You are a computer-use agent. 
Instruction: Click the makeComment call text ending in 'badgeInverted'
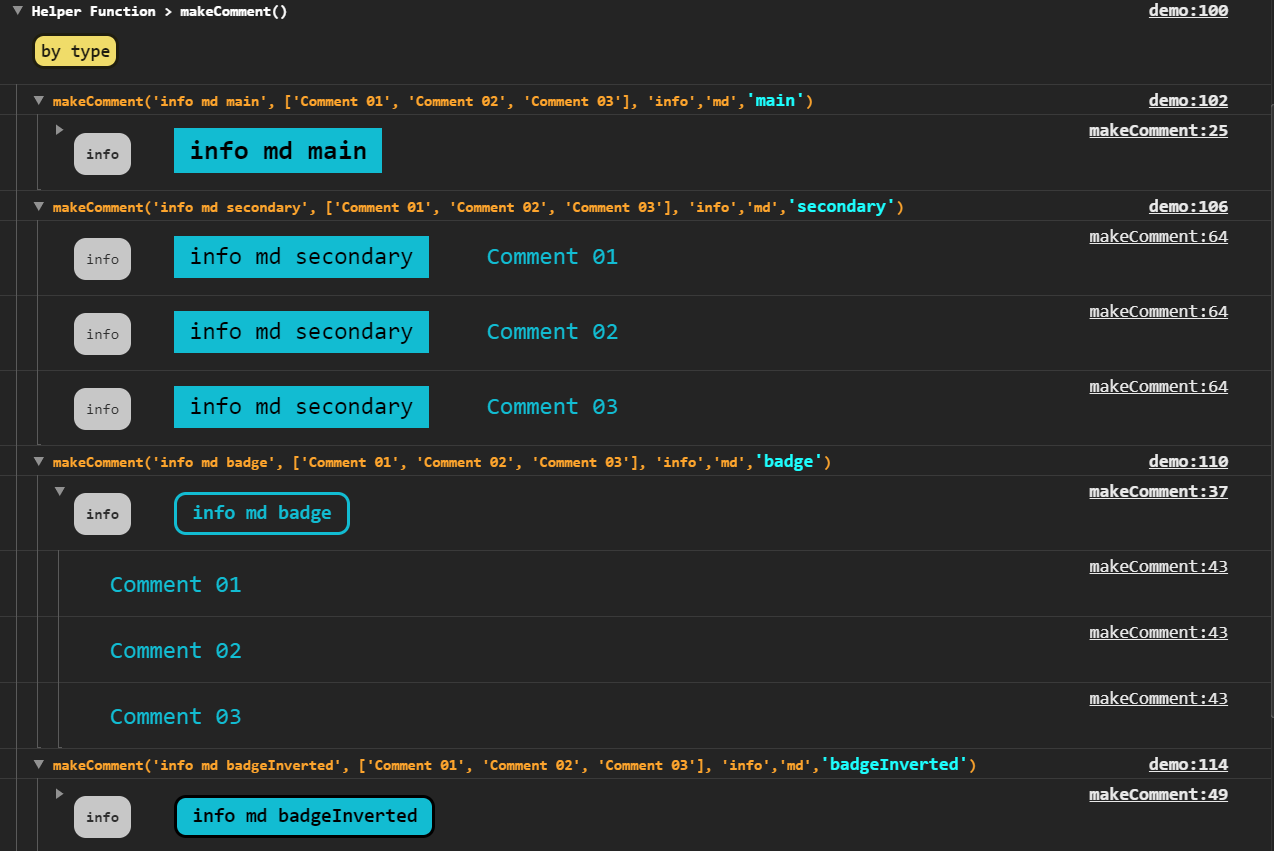514,765
